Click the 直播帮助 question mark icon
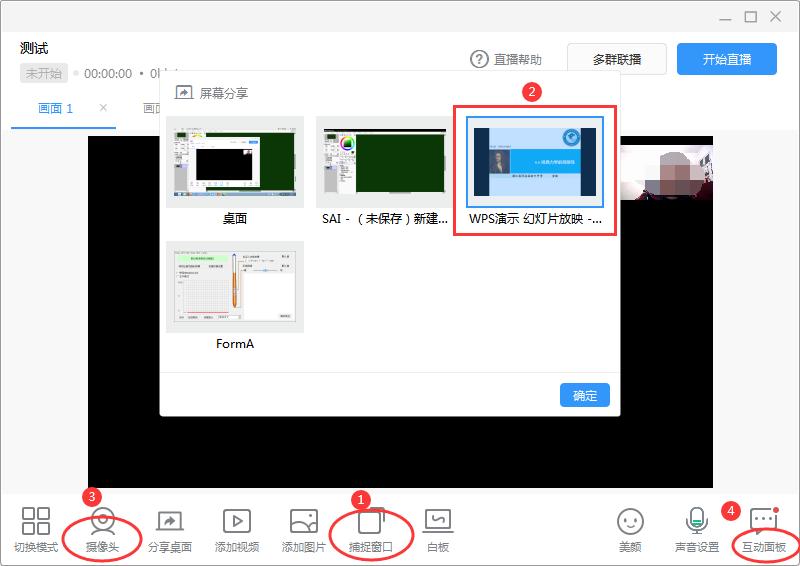 (x=479, y=59)
